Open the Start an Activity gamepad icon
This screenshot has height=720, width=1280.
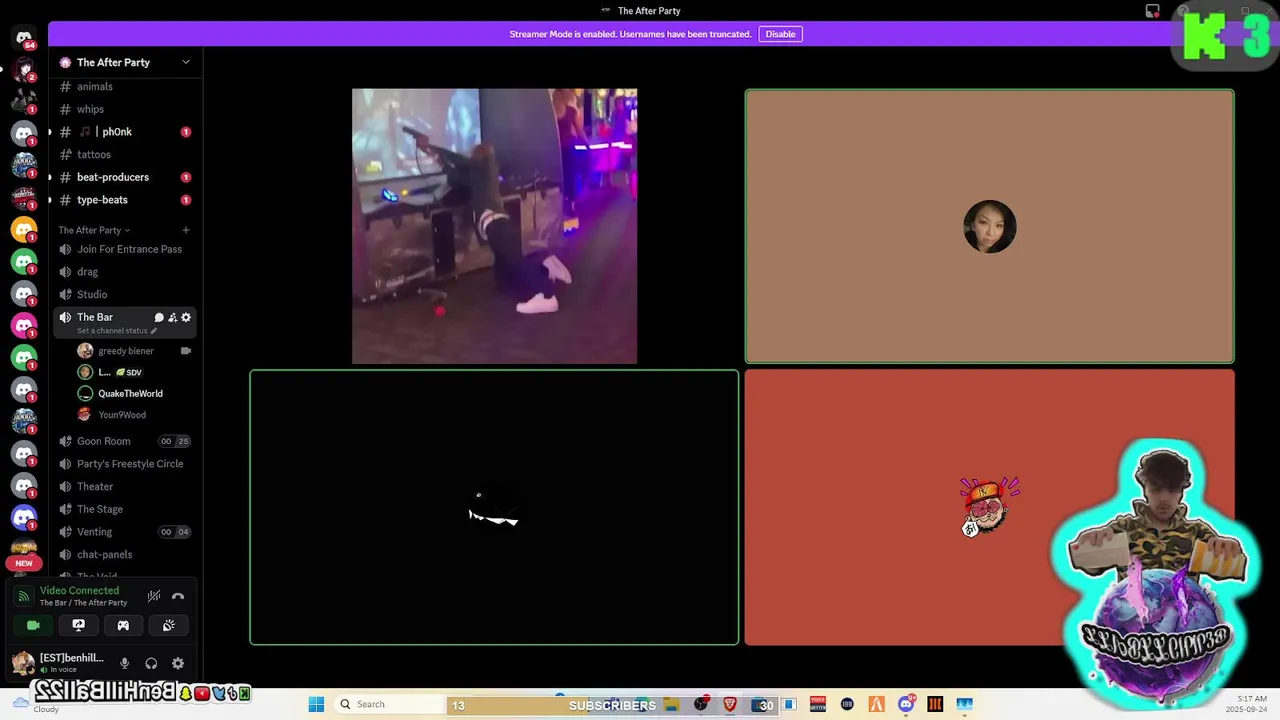click(x=123, y=625)
